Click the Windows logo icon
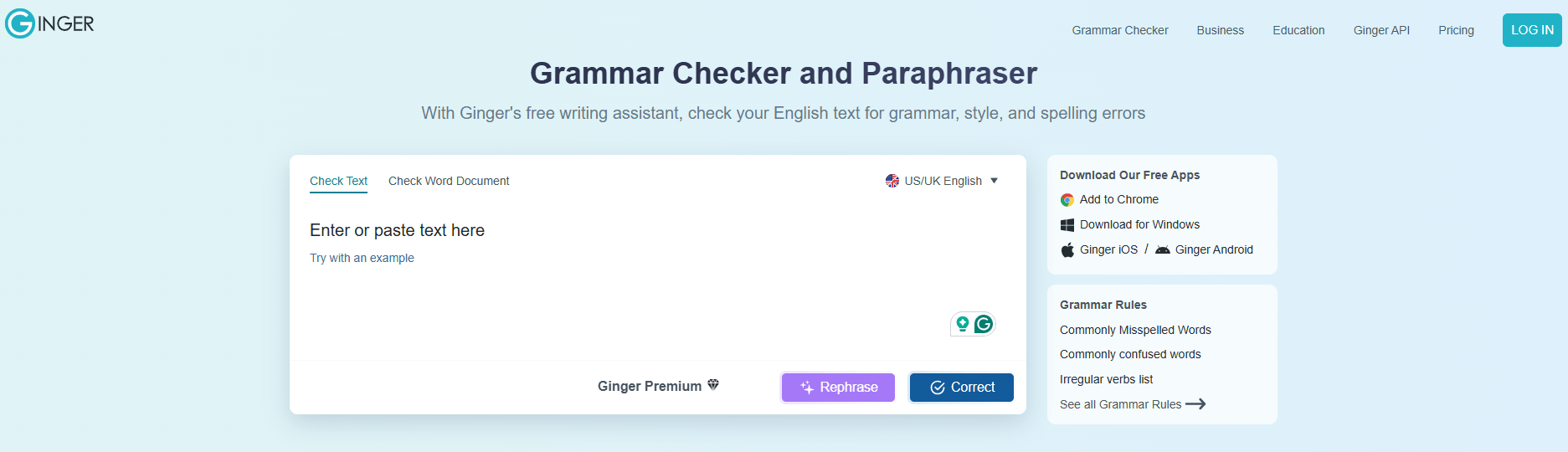This screenshot has width=1568, height=452. coord(1067,225)
